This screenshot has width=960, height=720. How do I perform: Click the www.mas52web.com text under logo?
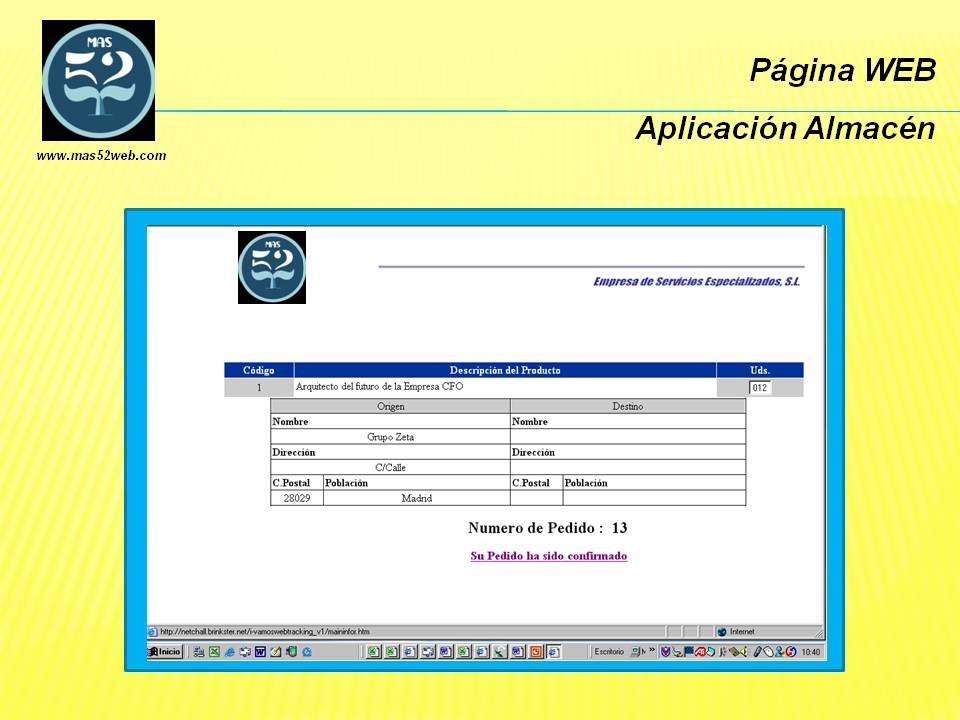[x=101, y=155]
